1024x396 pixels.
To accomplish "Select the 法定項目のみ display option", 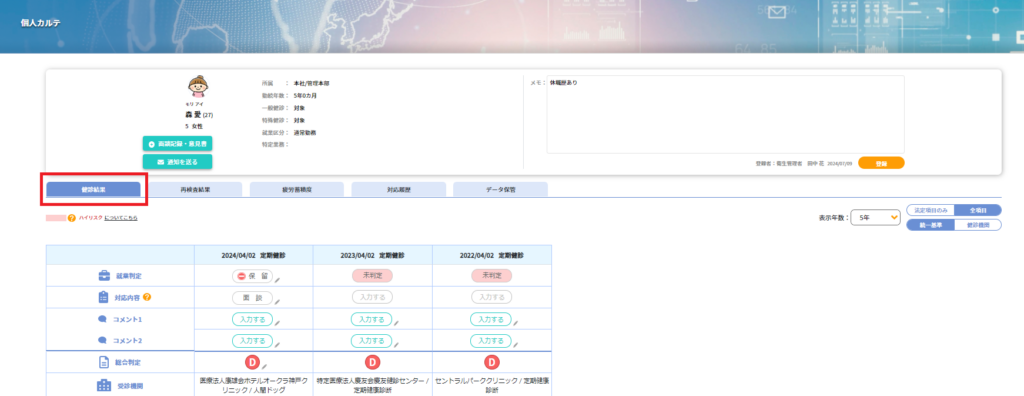I will click(x=931, y=210).
